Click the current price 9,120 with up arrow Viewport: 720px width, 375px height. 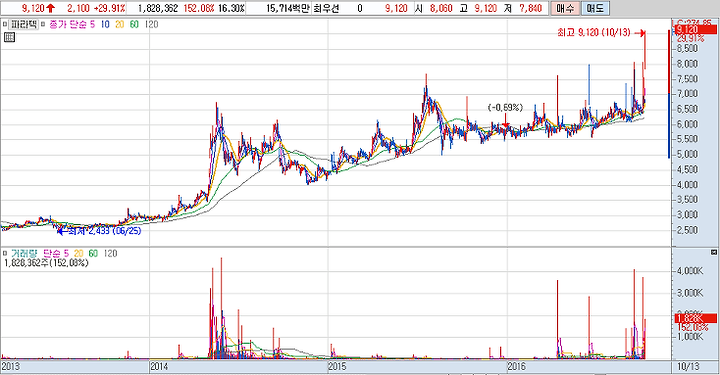(x=38, y=8)
